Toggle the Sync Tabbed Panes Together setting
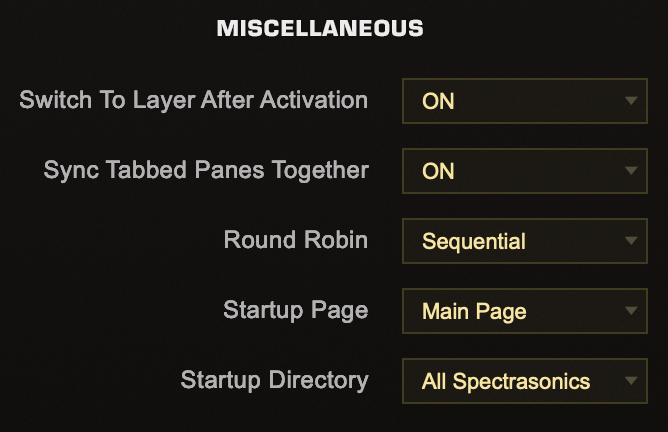The width and height of the screenshot is (668, 432). pyautogui.click(x=518, y=171)
